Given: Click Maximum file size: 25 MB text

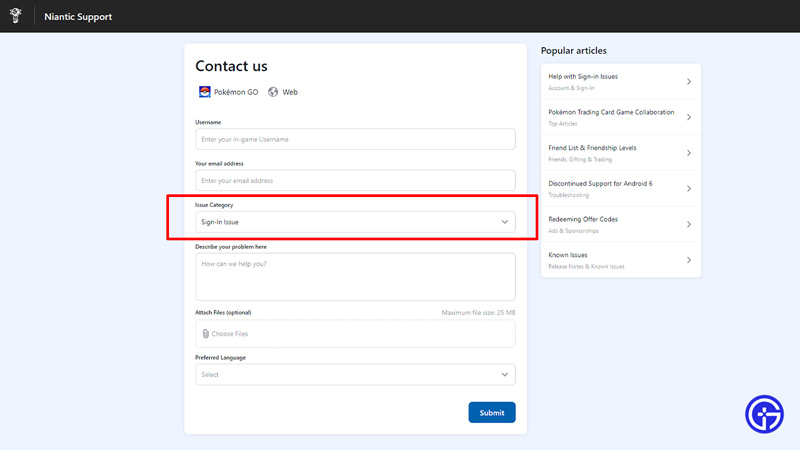Looking at the screenshot, I should [478, 313].
